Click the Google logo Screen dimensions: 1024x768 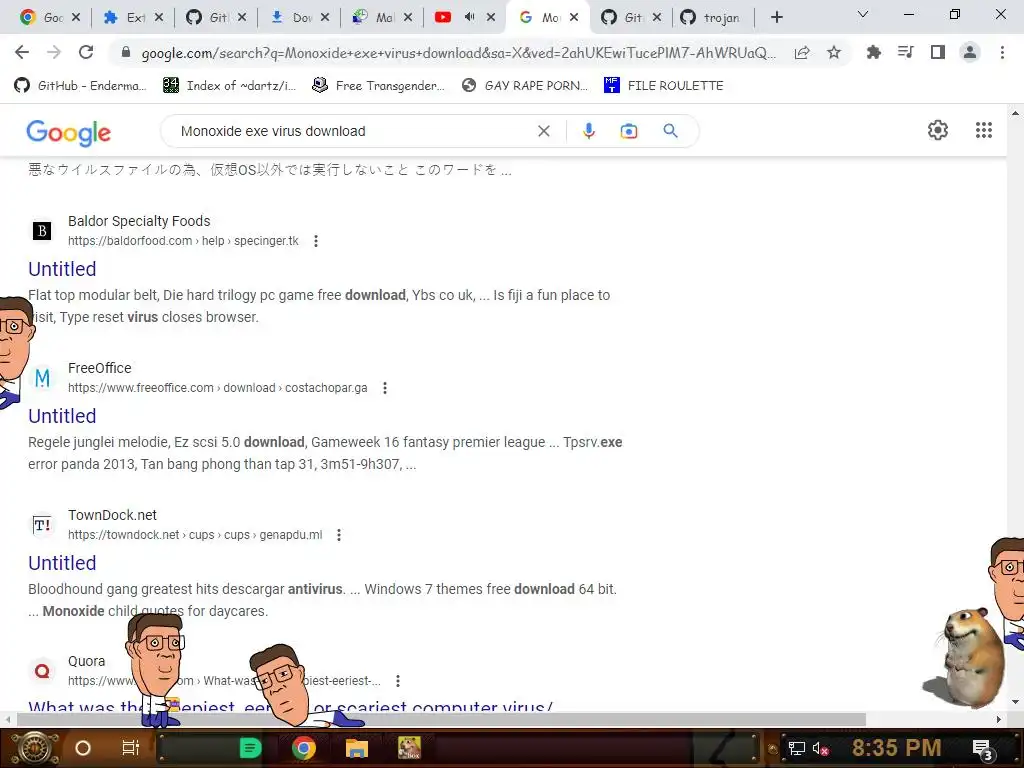tap(69, 133)
